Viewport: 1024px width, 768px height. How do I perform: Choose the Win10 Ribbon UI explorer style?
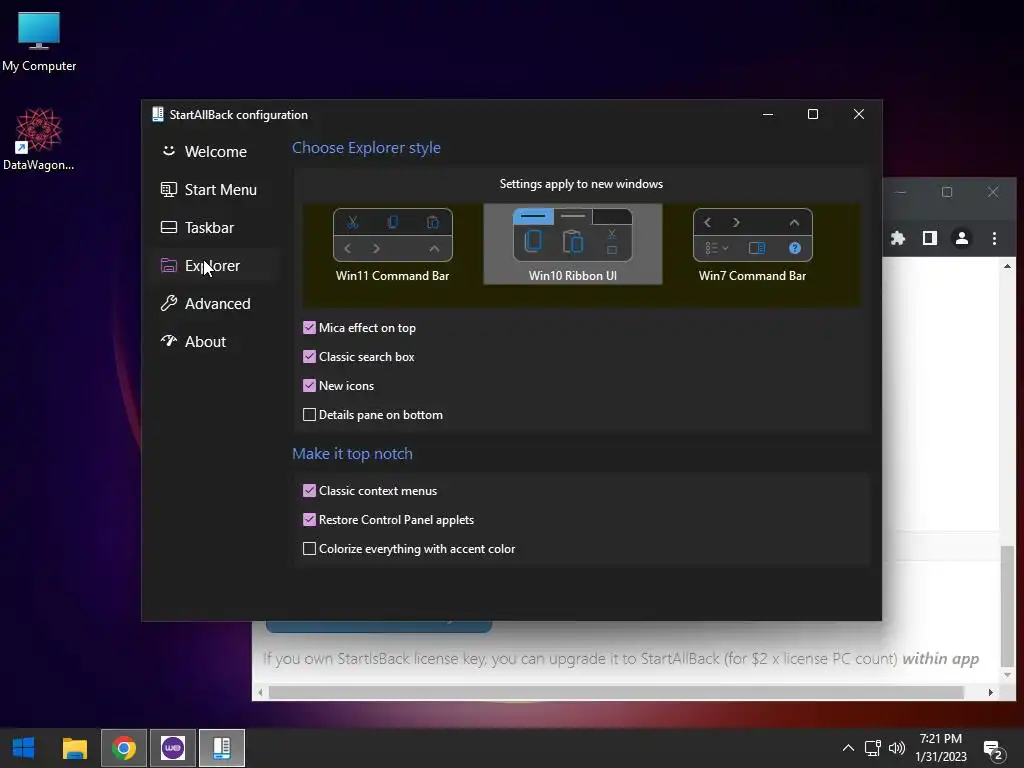pos(572,244)
